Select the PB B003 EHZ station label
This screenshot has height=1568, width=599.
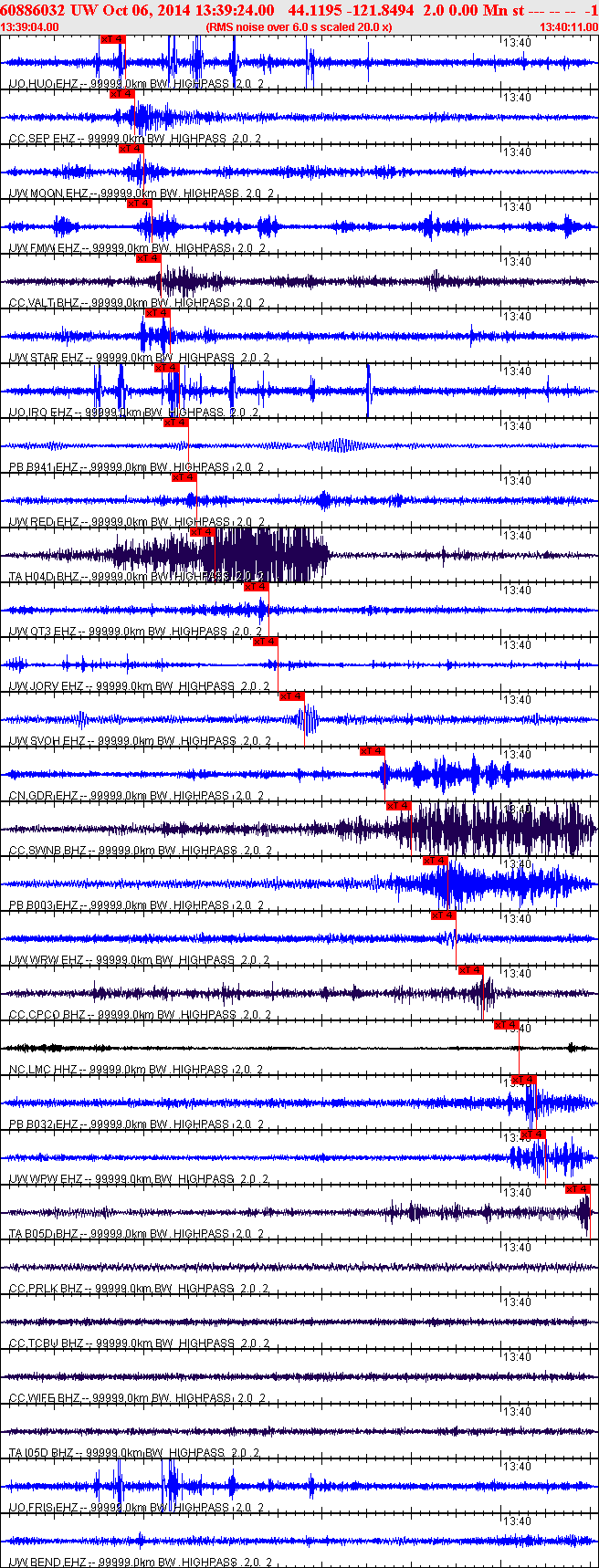click(137, 904)
